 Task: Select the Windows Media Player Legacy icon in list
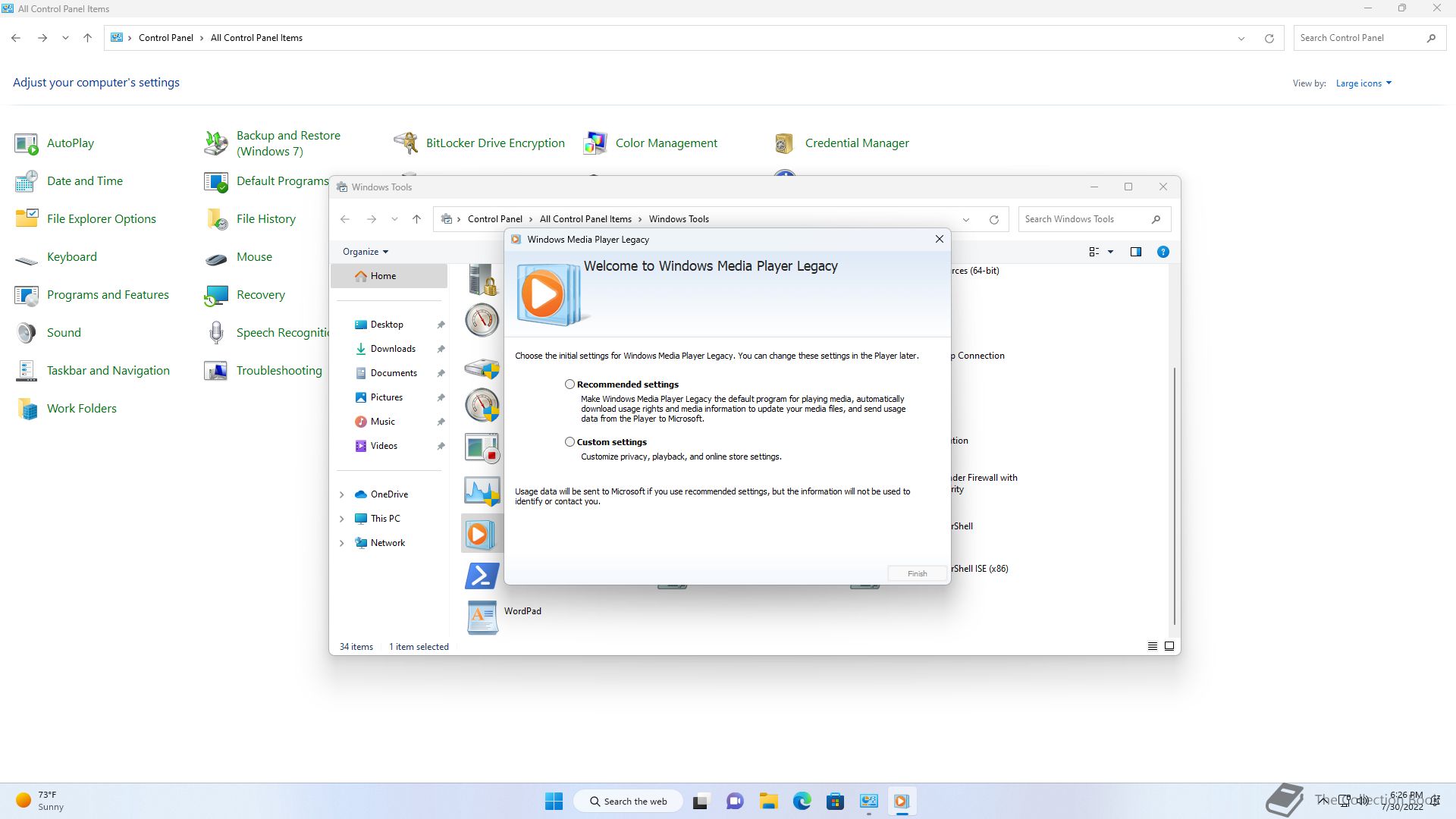point(482,534)
